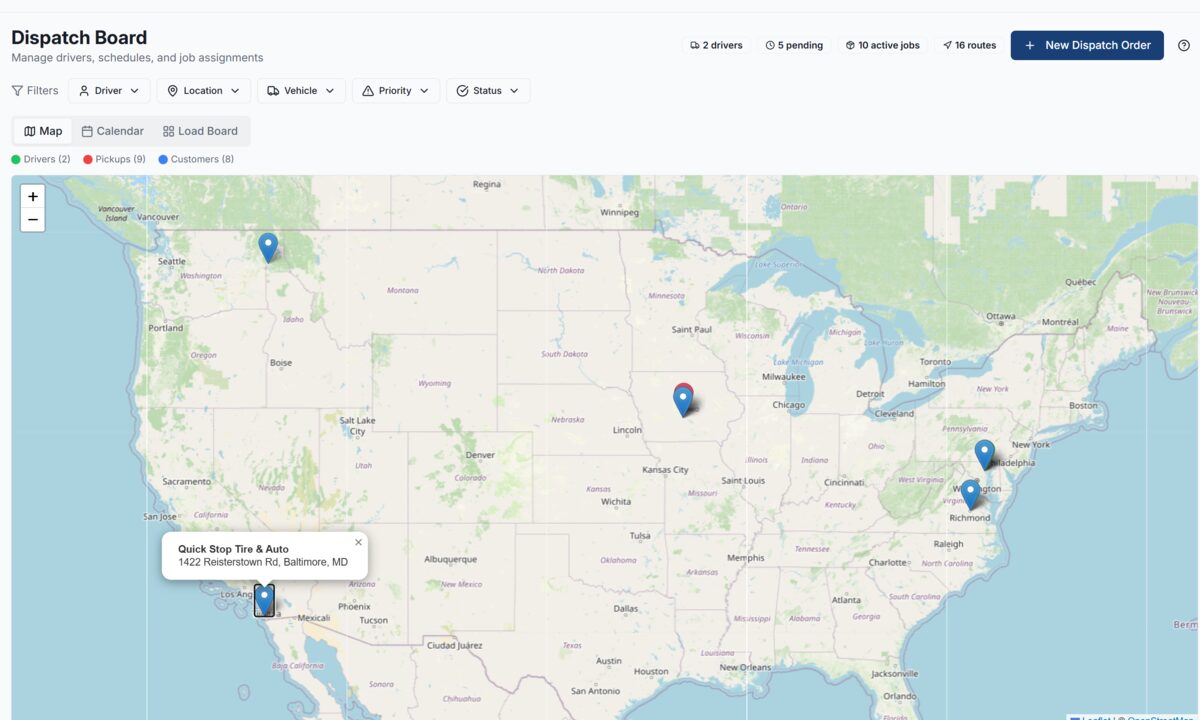Open the help question mark icon
The image size is (1200, 720).
click(x=1184, y=45)
